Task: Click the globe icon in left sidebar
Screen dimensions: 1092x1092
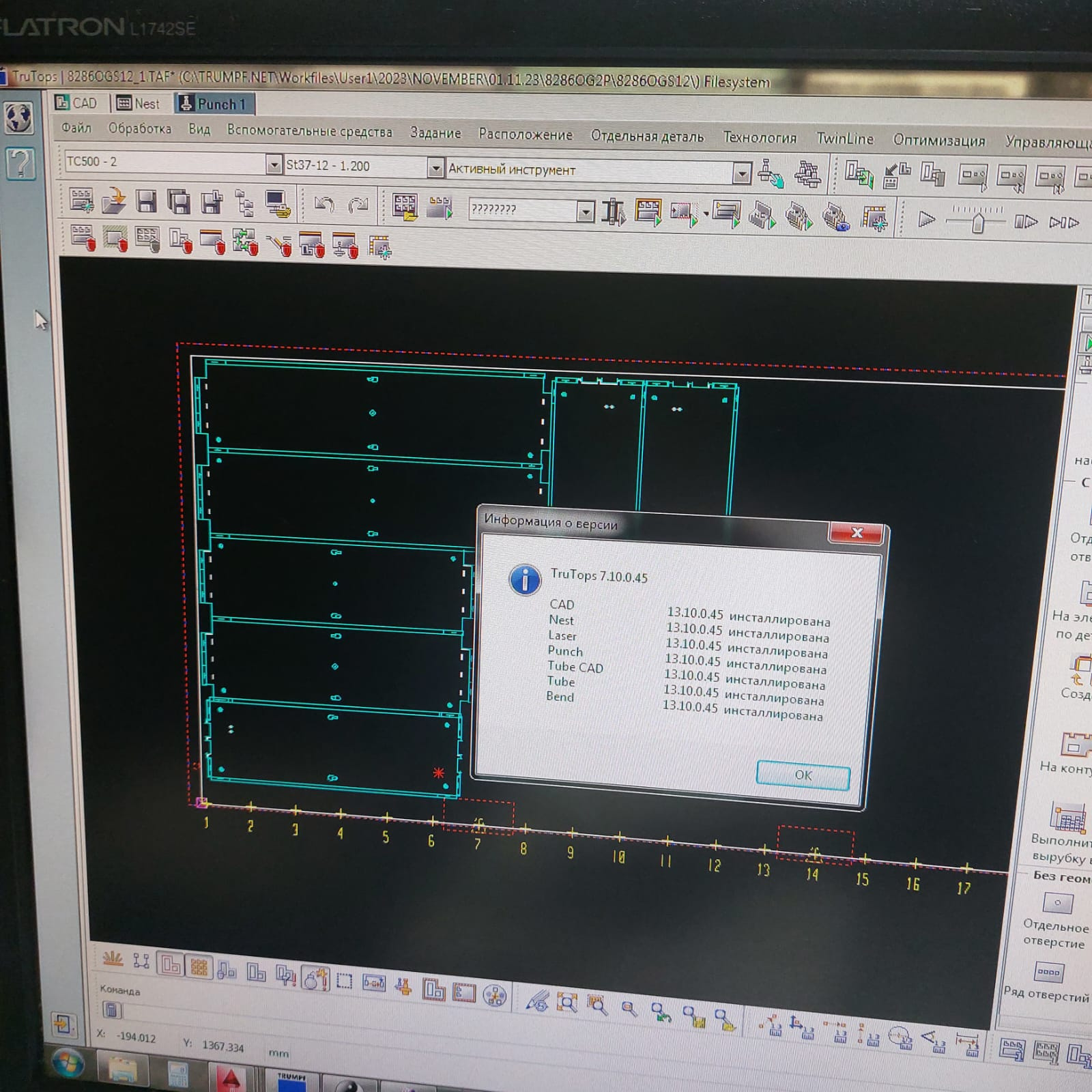Action: (19, 117)
